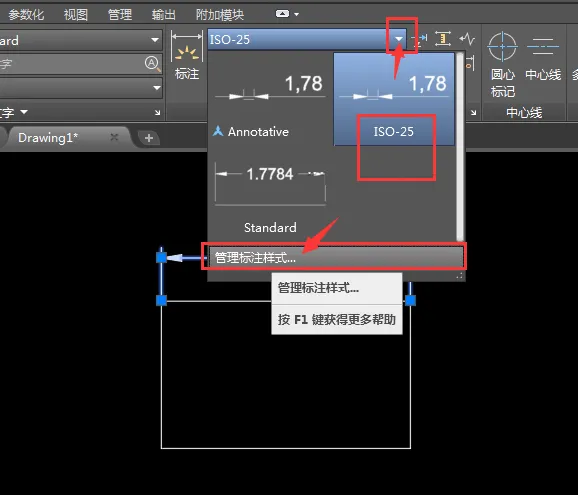Open a new drawing tab with plus icon
The width and height of the screenshot is (578, 495).
point(149,138)
